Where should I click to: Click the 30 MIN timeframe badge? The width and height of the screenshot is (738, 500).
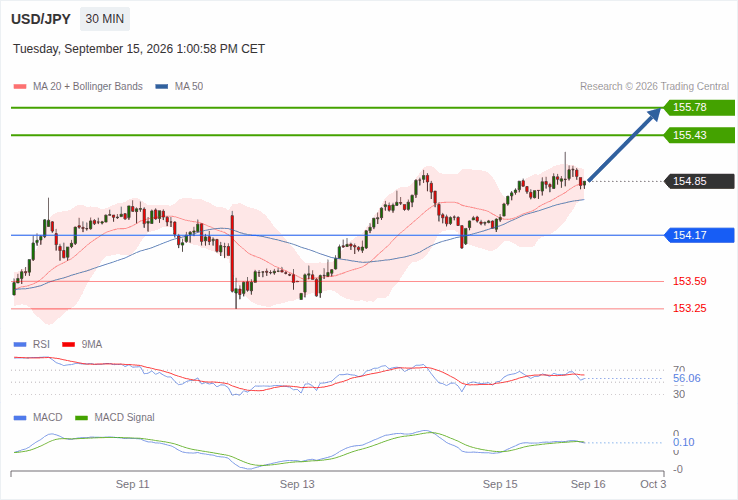click(x=104, y=19)
